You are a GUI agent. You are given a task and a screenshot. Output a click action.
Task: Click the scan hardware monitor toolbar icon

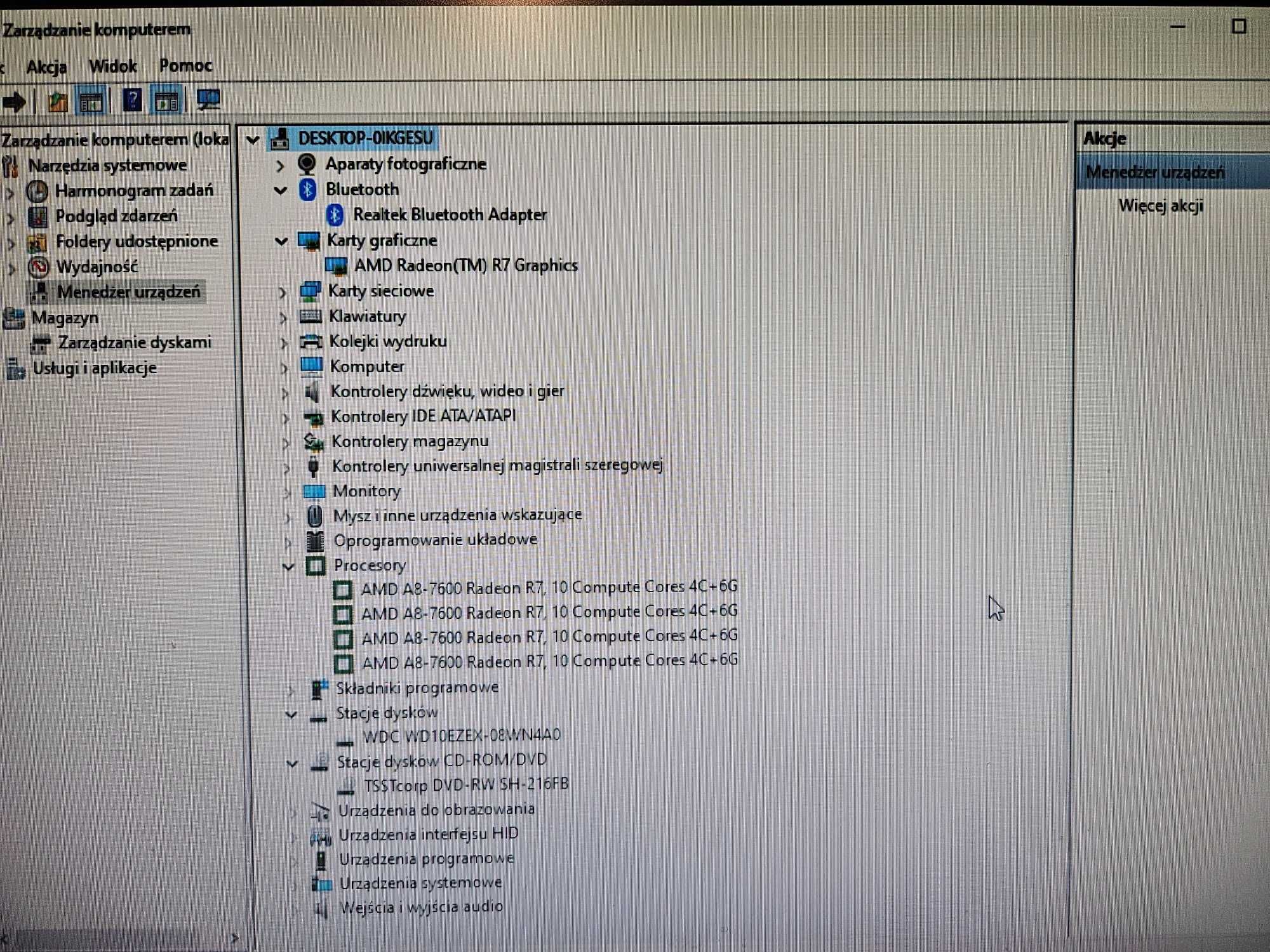[208, 100]
